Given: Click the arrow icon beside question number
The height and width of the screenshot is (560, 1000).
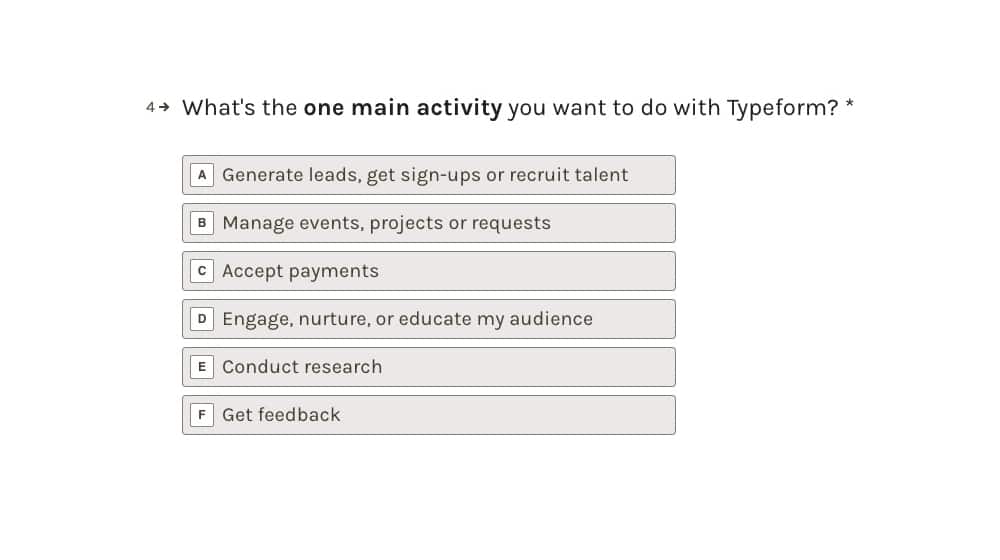Looking at the screenshot, I should pyautogui.click(x=164, y=107).
